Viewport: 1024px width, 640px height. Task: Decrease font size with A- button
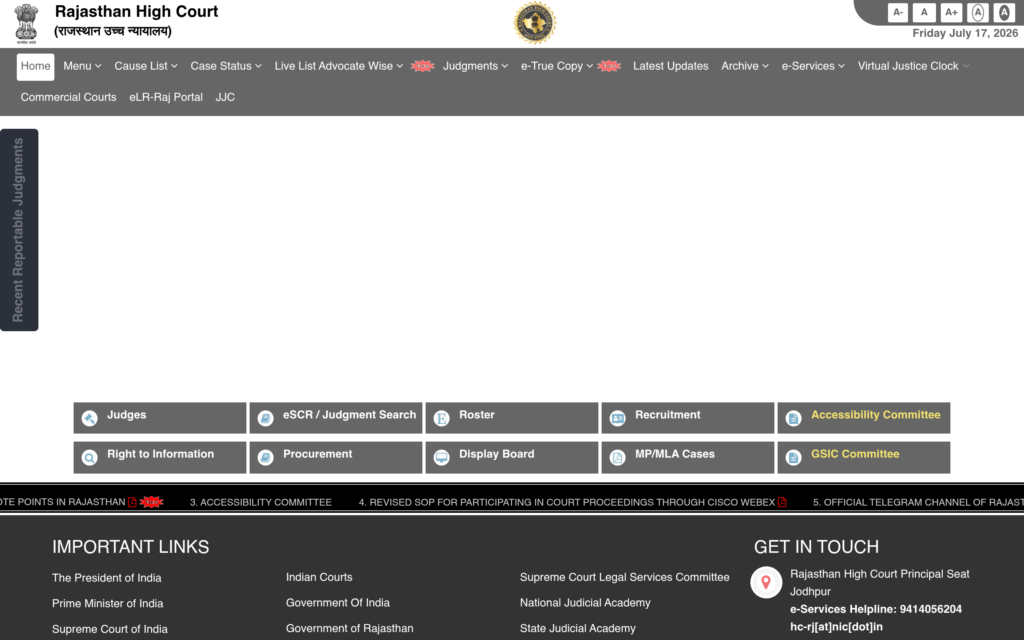[x=898, y=12]
